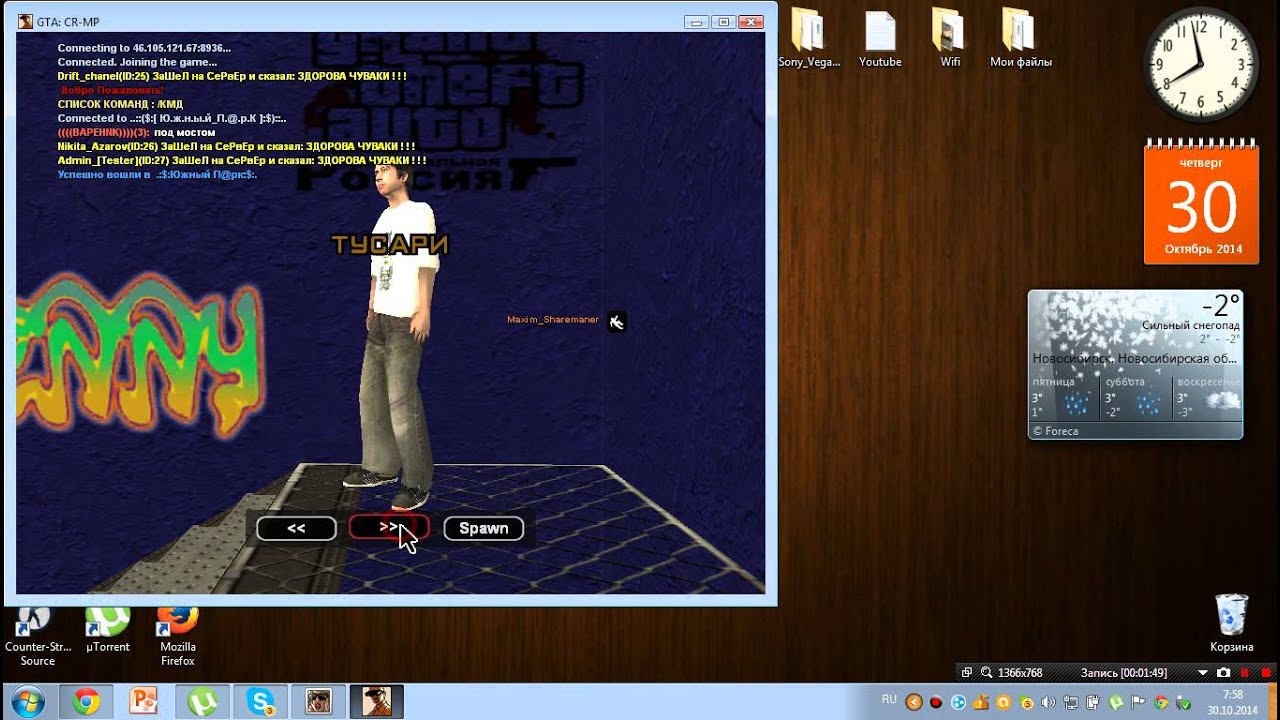Open the Windows Start menu
The image size is (1280, 720).
click(x=27, y=703)
